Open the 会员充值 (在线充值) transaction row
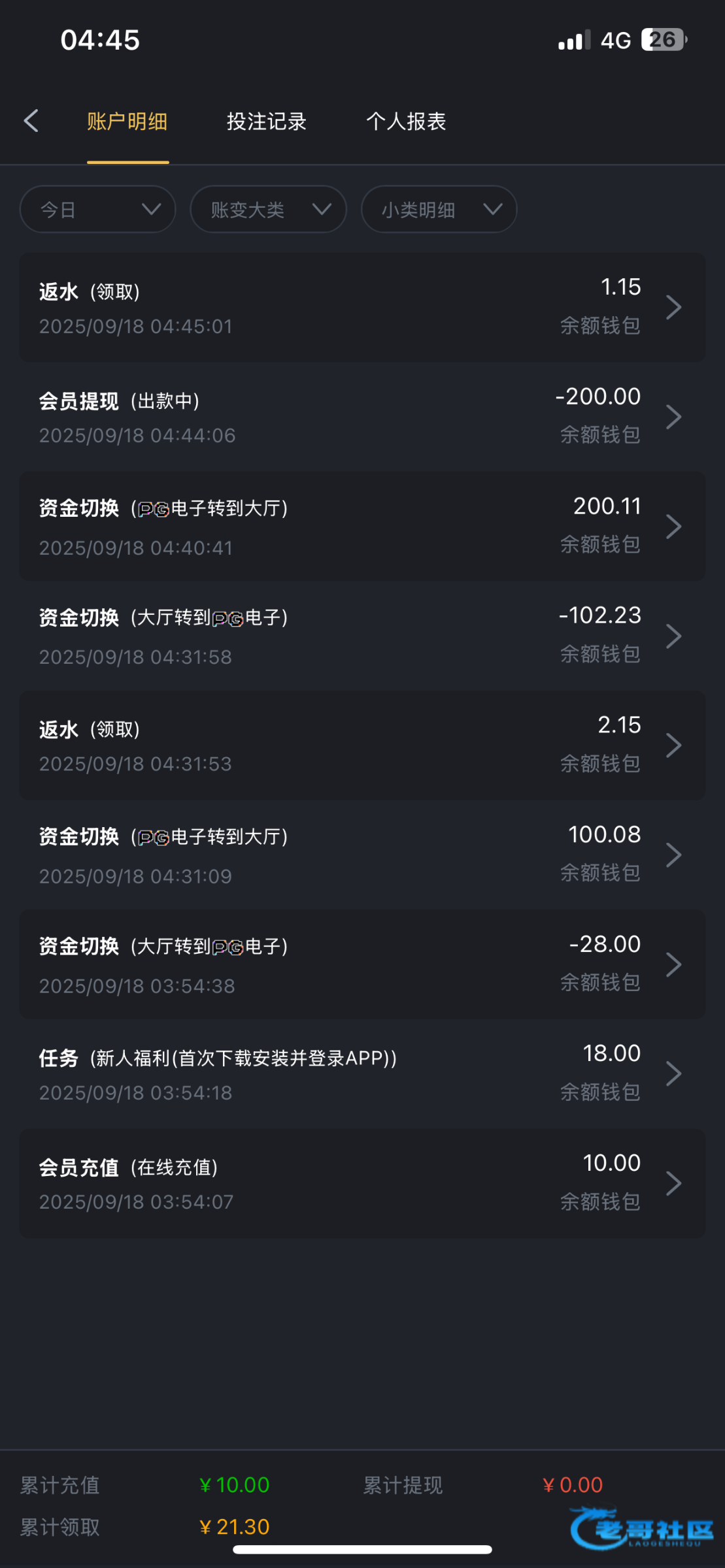 pos(327,1183)
